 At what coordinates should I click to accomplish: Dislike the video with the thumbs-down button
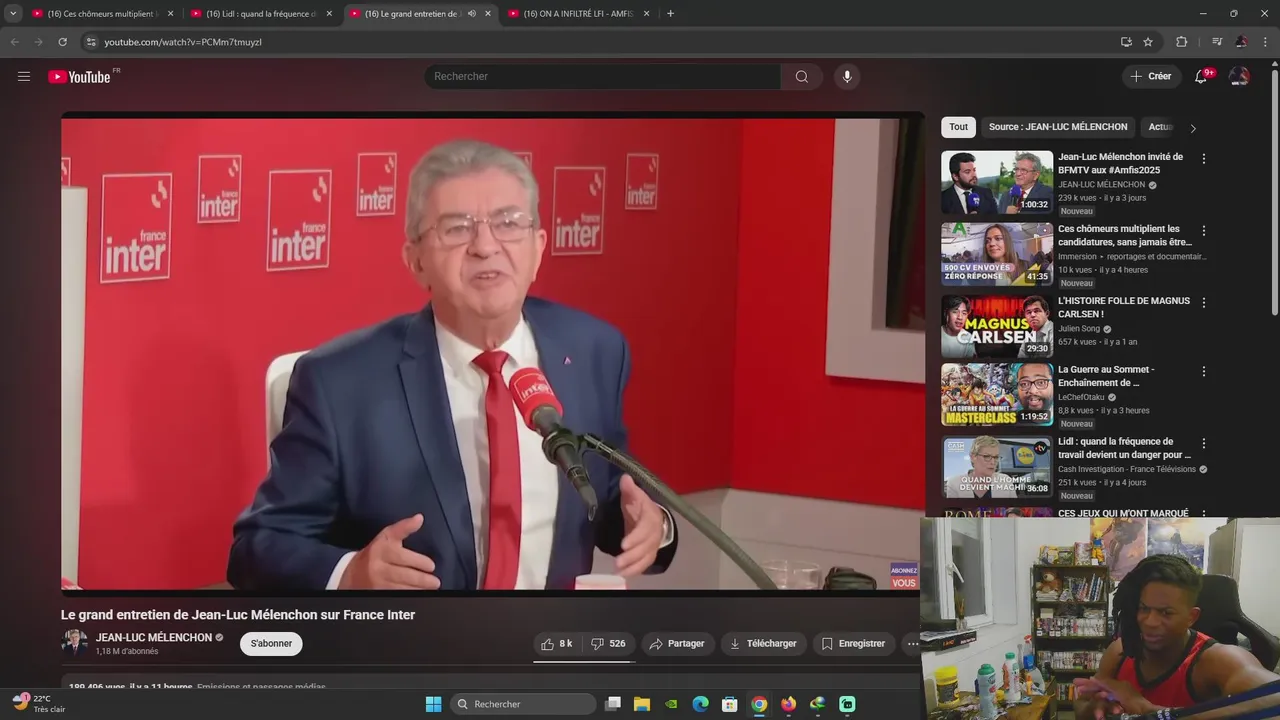(x=608, y=644)
